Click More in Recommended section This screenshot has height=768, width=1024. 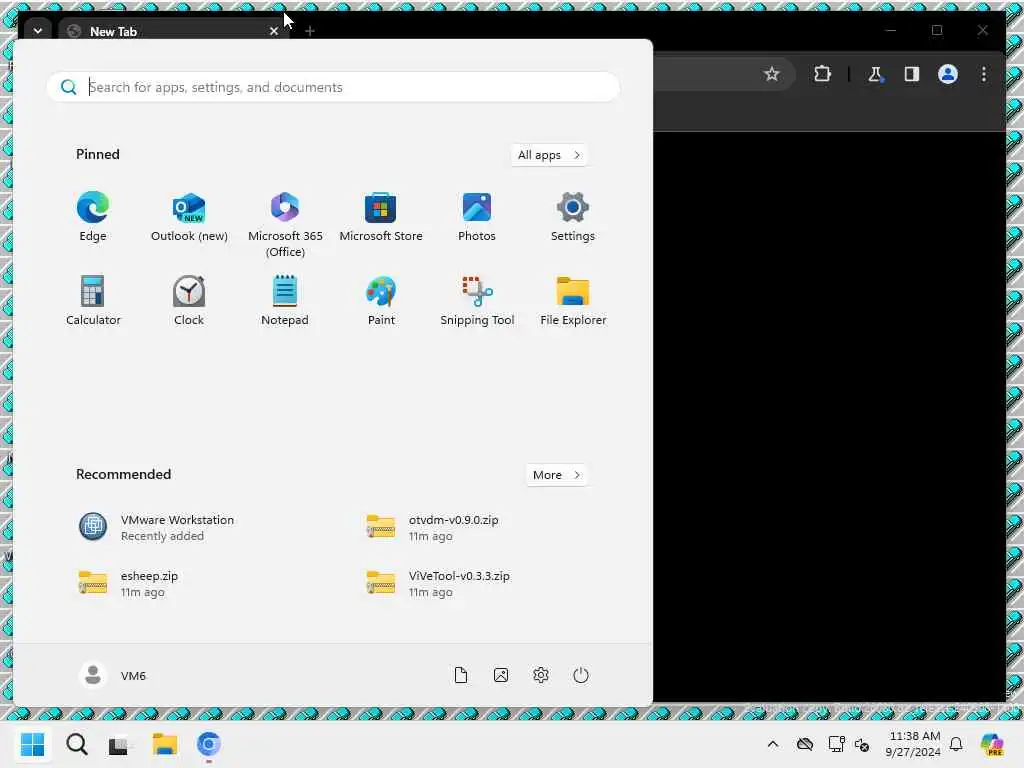point(556,475)
